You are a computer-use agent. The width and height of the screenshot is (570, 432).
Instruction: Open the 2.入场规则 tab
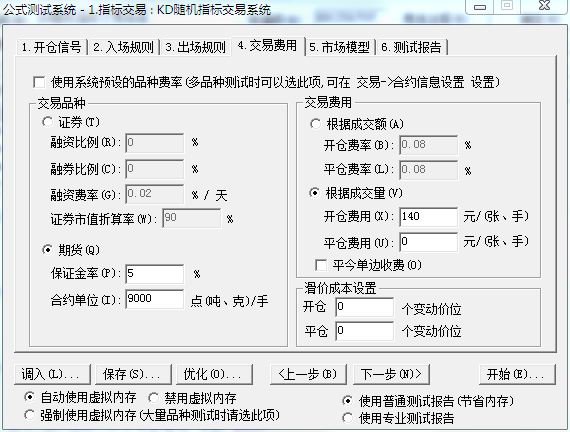[124, 47]
